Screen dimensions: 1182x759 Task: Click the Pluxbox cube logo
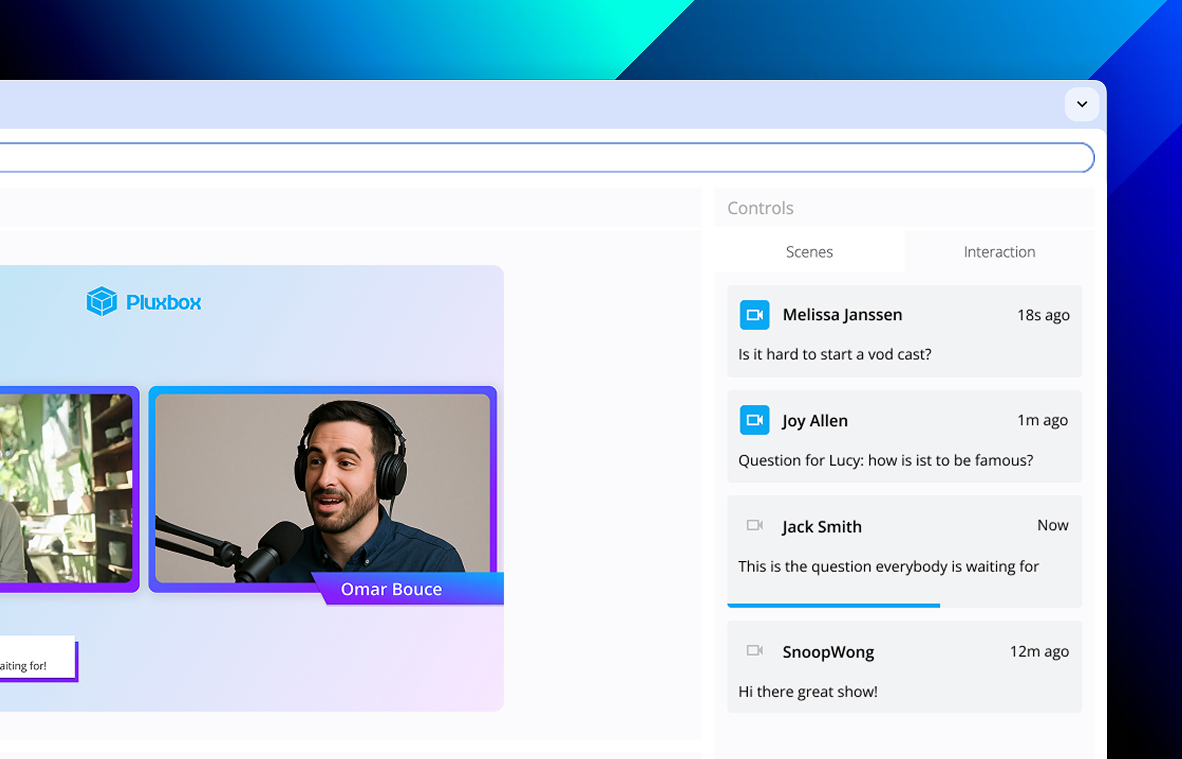pos(102,301)
